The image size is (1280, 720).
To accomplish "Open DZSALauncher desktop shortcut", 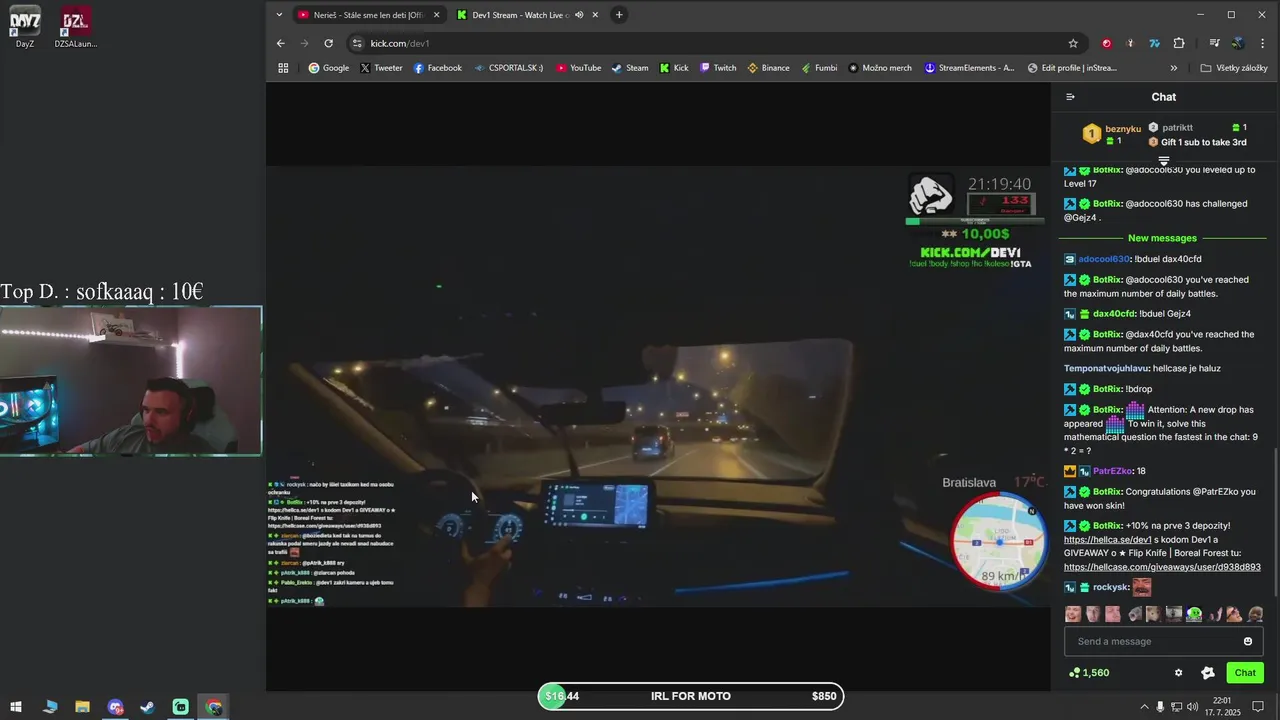I will tap(76, 27).
